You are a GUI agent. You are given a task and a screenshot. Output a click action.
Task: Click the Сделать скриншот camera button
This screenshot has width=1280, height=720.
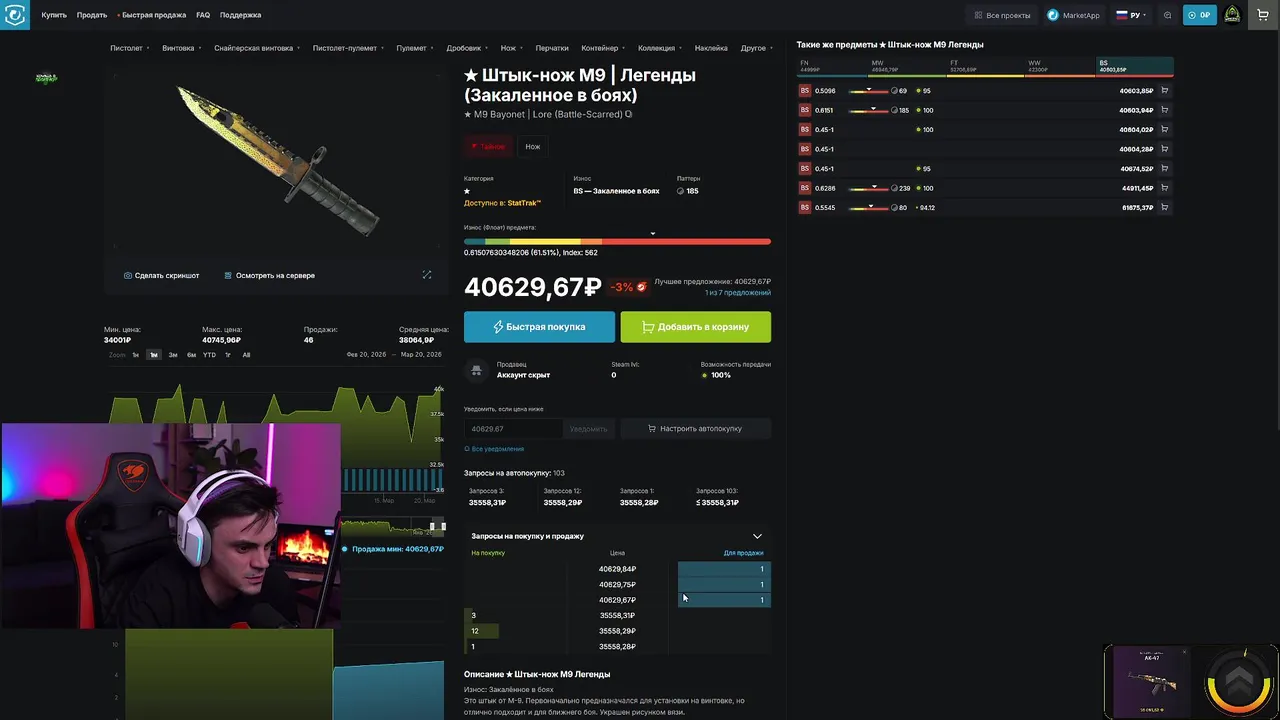click(x=161, y=275)
